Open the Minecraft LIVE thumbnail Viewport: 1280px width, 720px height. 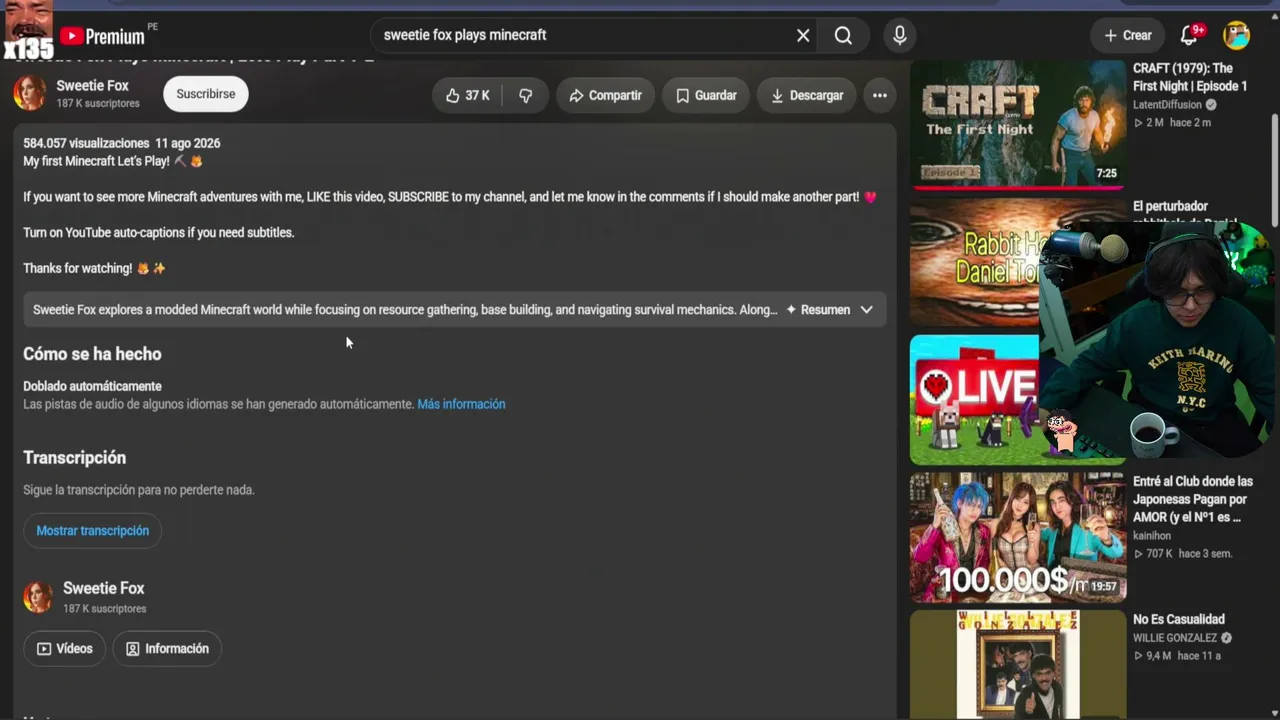point(975,400)
